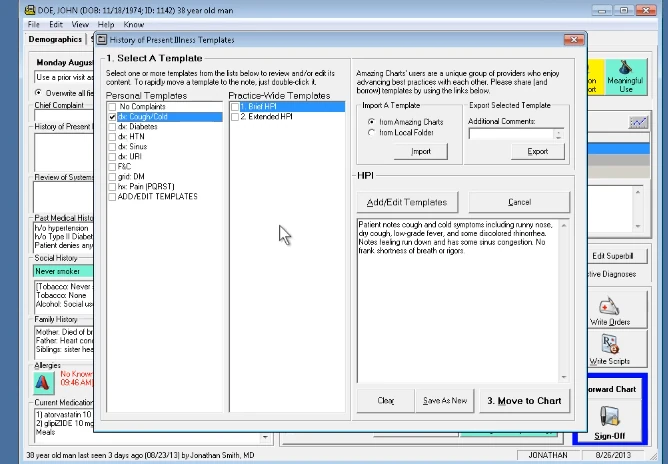Click the Clear button
668x464 pixels.
(386, 401)
